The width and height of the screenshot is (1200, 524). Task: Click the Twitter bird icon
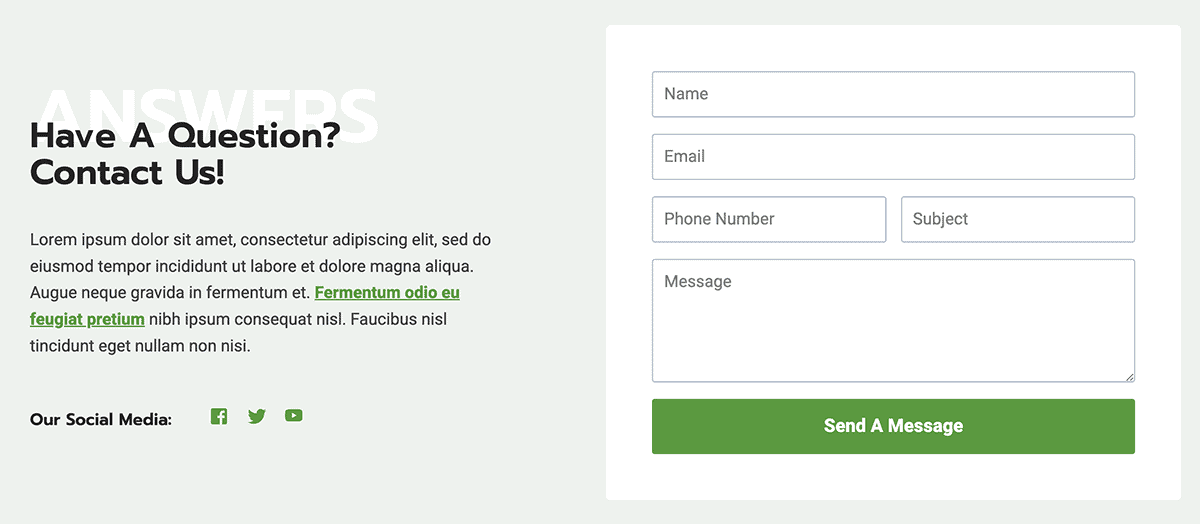pyautogui.click(x=257, y=416)
